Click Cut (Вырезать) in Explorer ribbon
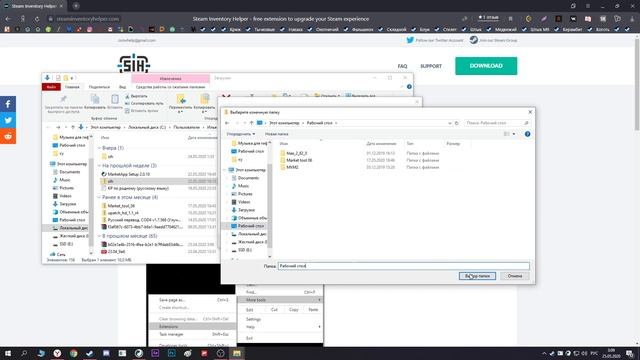The image size is (640, 360). point(136,96)
